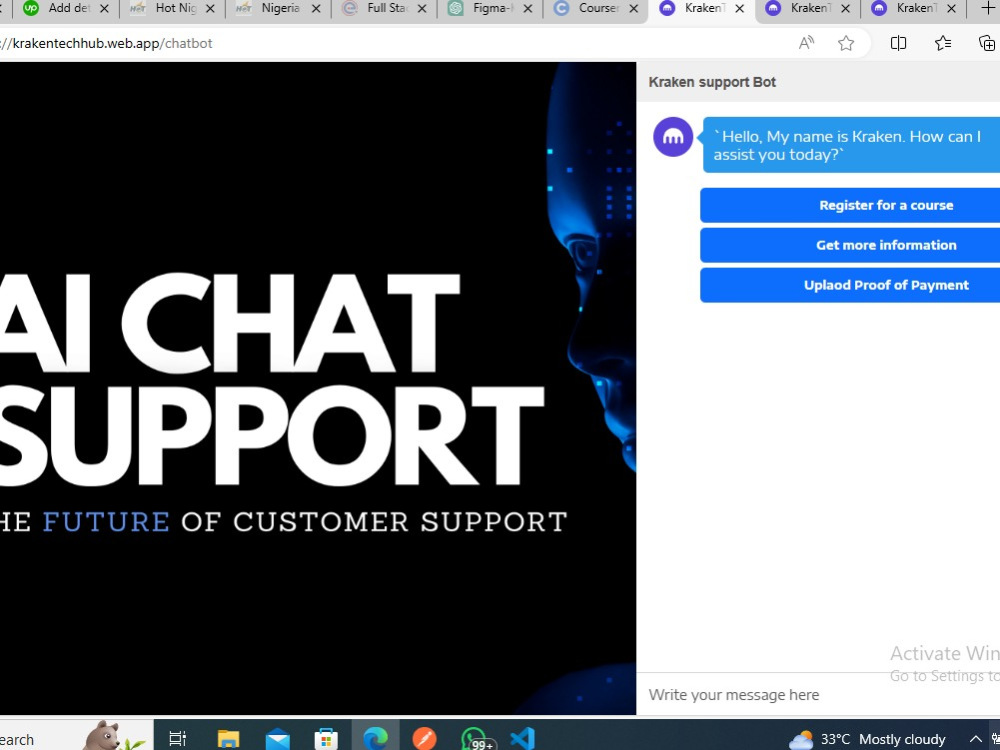Image resolution: width=1000 pixels, height=750 pixels.
Task: Open the orange Postman icon on taskbar
Action: [424, 739]
